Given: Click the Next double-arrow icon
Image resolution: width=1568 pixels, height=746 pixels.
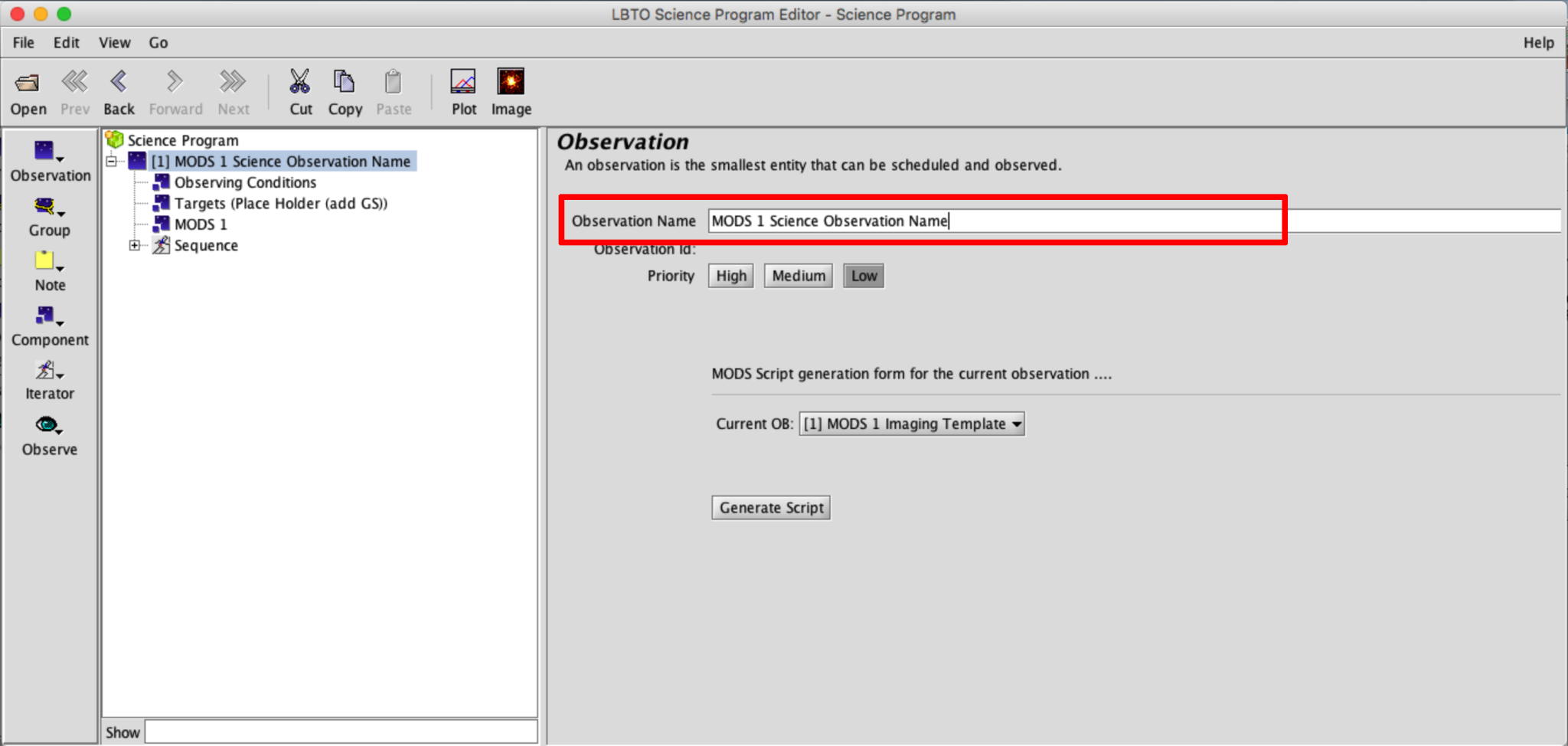Looking at the screenshot, I should pos(233,81).
